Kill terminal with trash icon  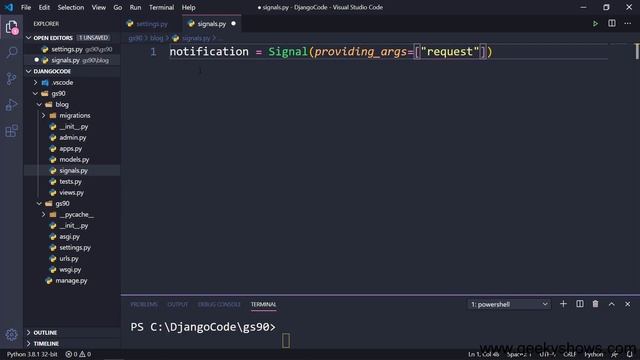pyautogui.click(x=595, y=304)
